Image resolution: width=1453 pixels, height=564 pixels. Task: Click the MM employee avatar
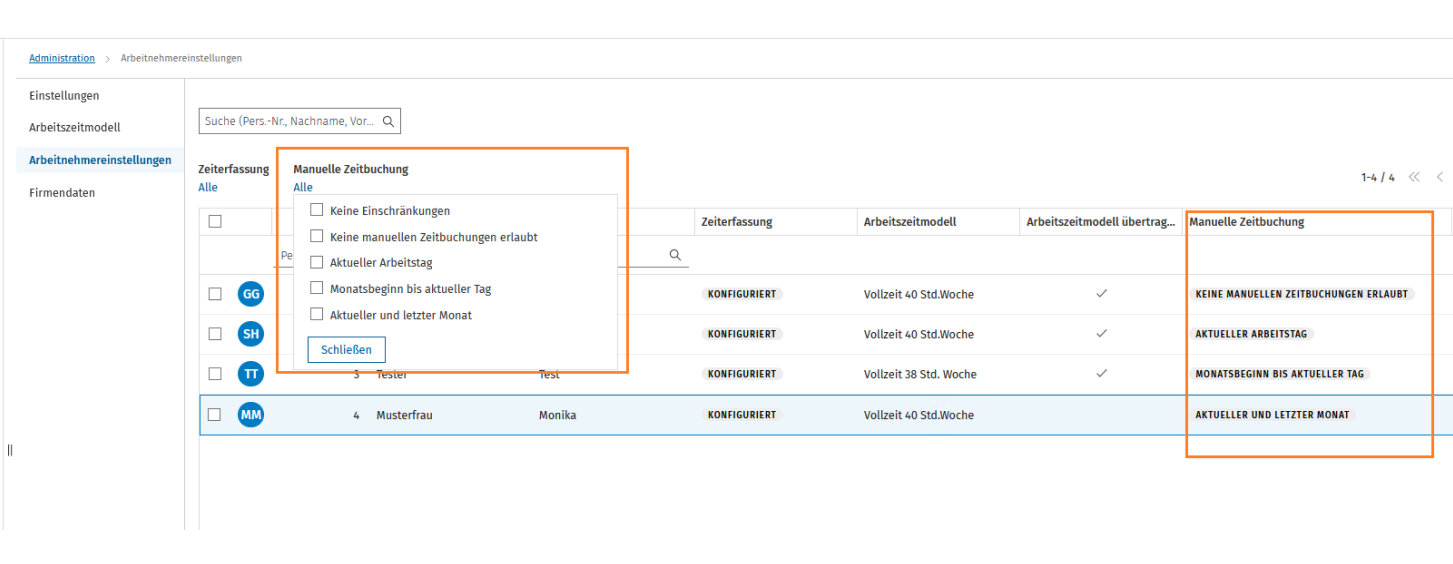[251, 415]
